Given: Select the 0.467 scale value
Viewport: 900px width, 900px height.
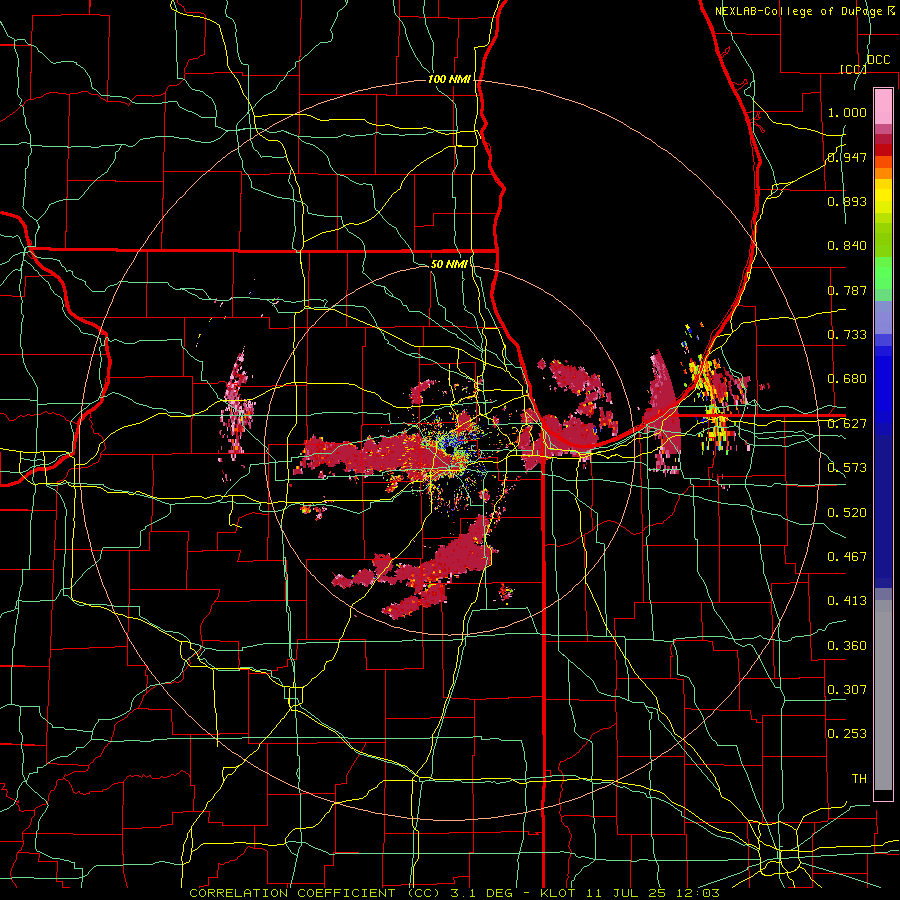Looking at the screenshot, I should (x=847, y=557).
